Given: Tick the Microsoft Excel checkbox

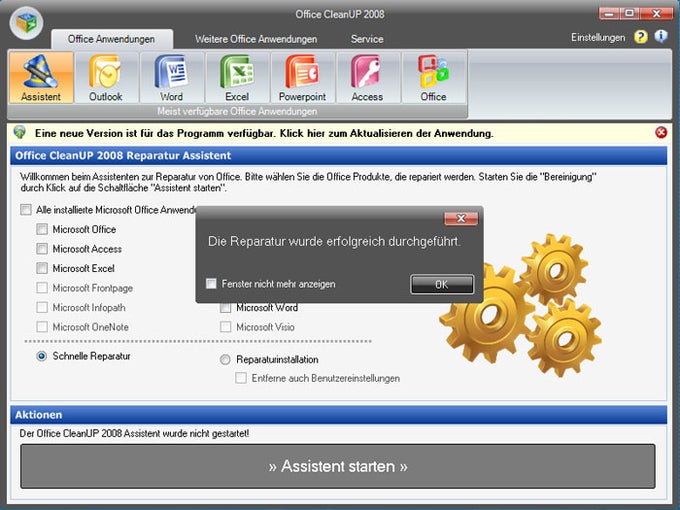Looking at the screenshot, I should tap(42, 268).
